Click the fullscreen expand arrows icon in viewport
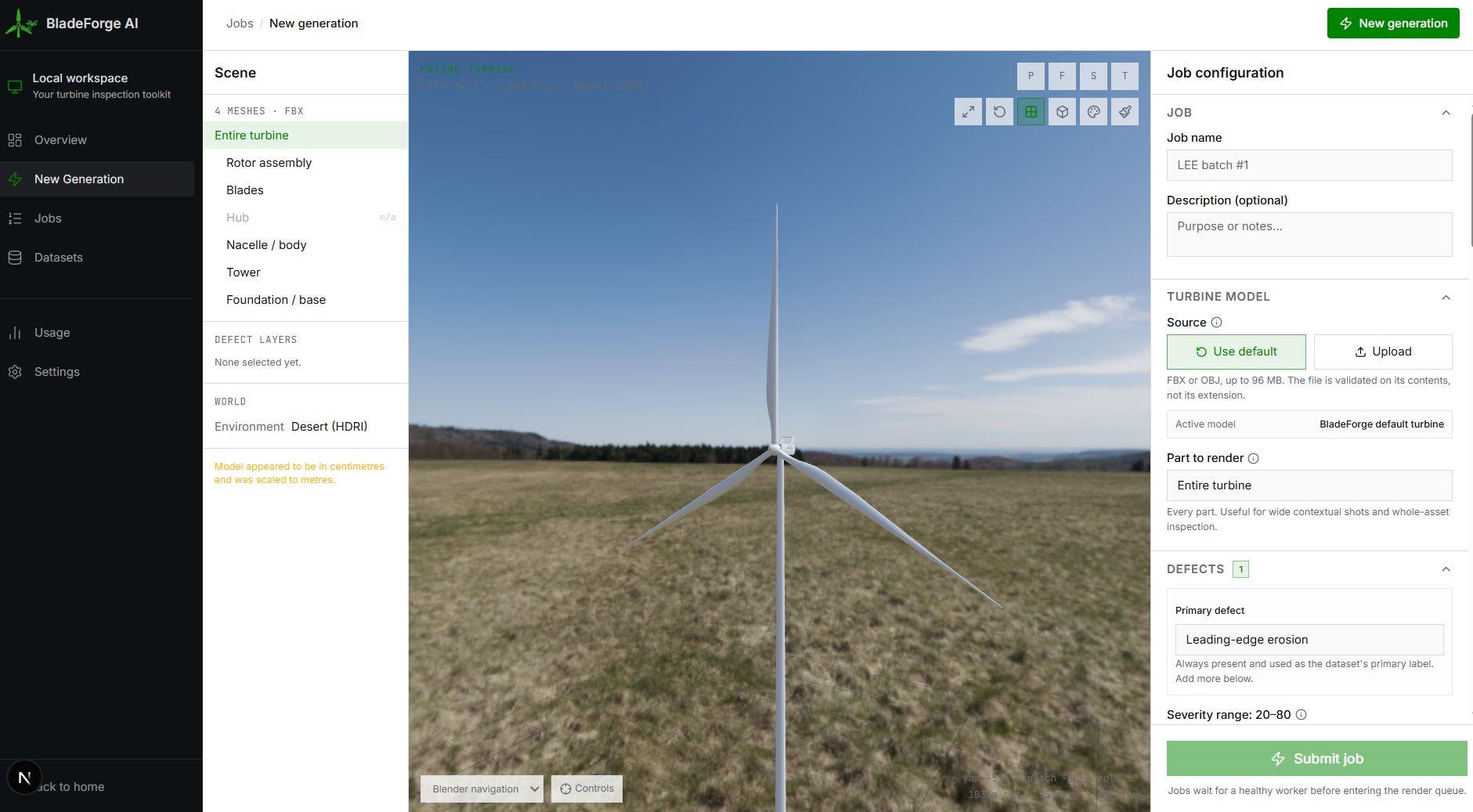This screenshot has height=812, width=1473. coord(968,112)
